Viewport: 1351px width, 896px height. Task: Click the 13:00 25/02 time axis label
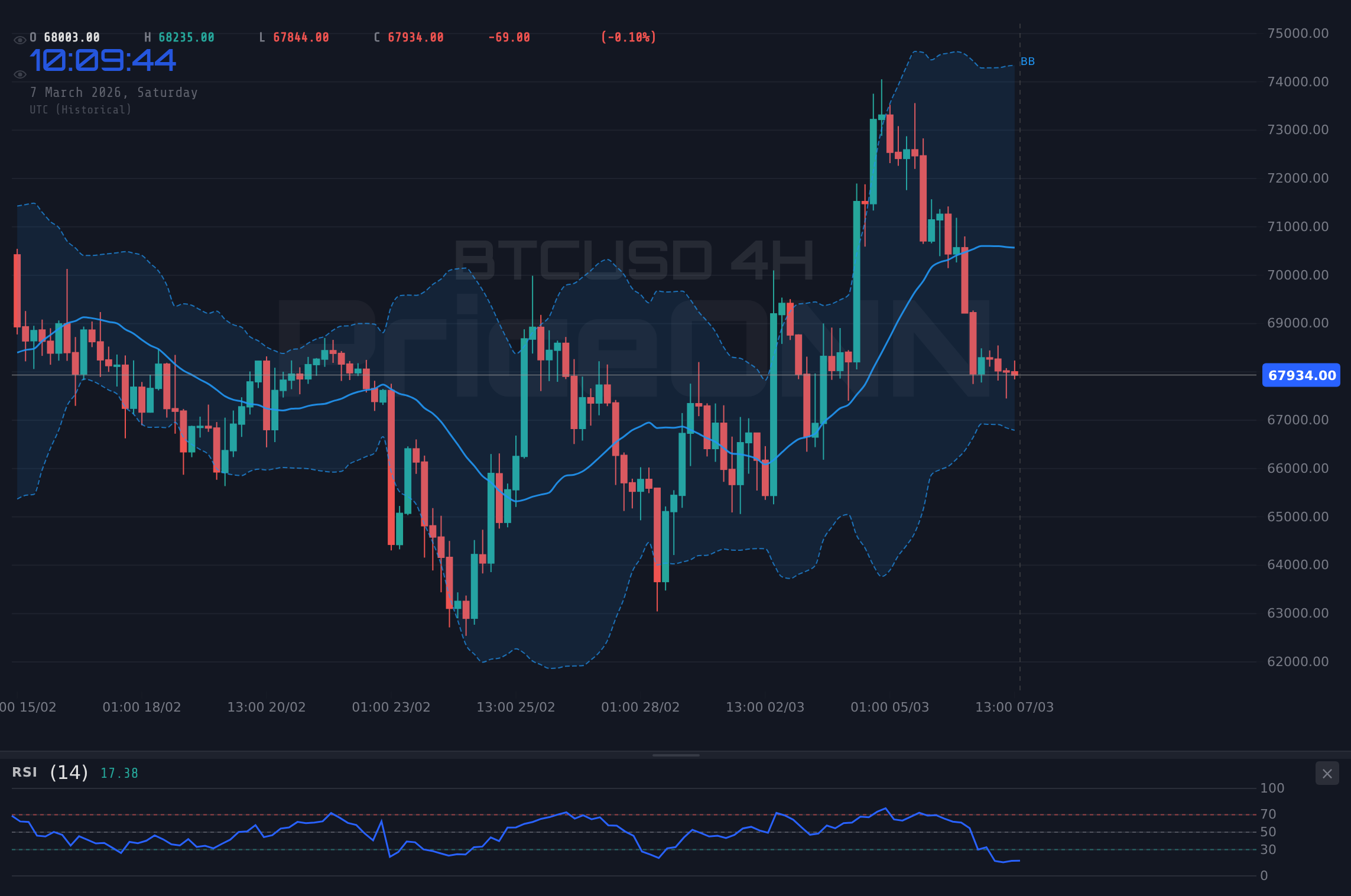pyautogui.click(x=516, y=707)
